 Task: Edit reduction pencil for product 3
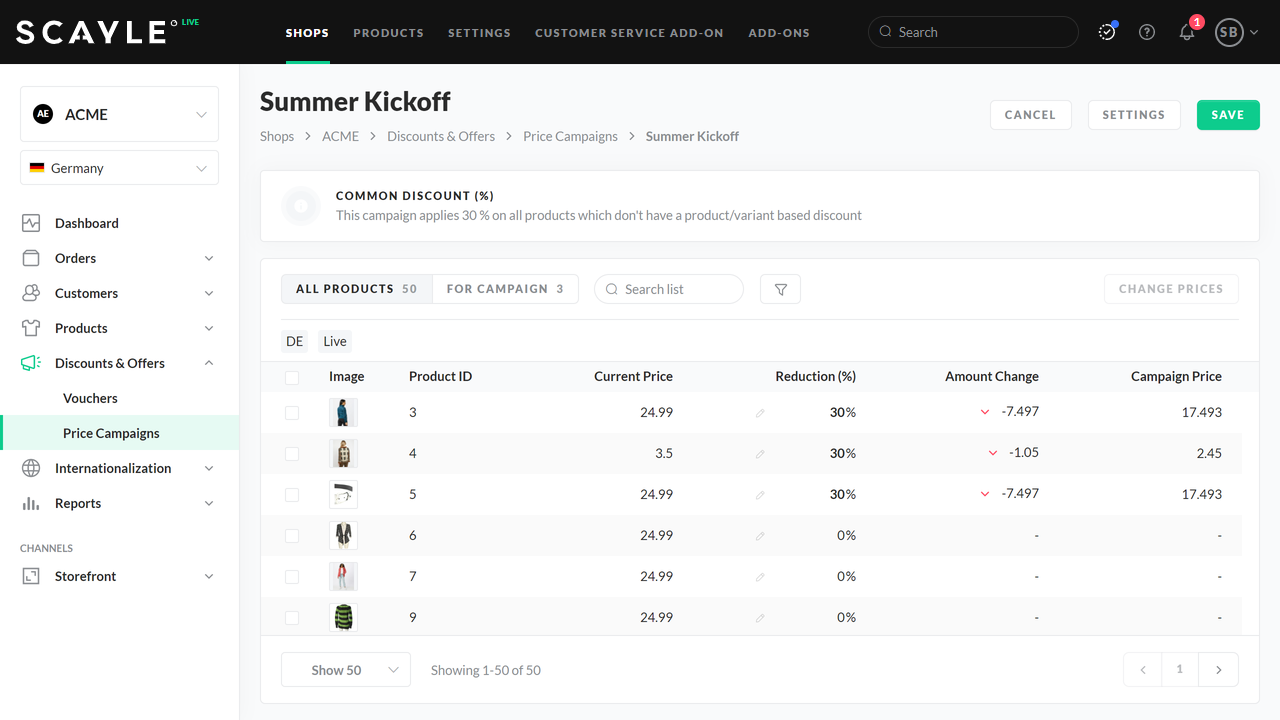[760, 413]
